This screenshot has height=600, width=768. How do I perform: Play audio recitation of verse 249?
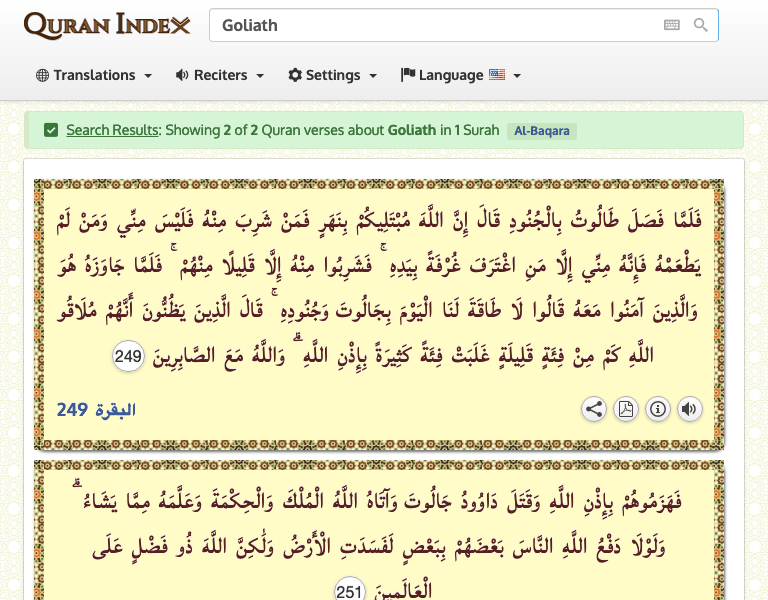click(x=689, y=408)
